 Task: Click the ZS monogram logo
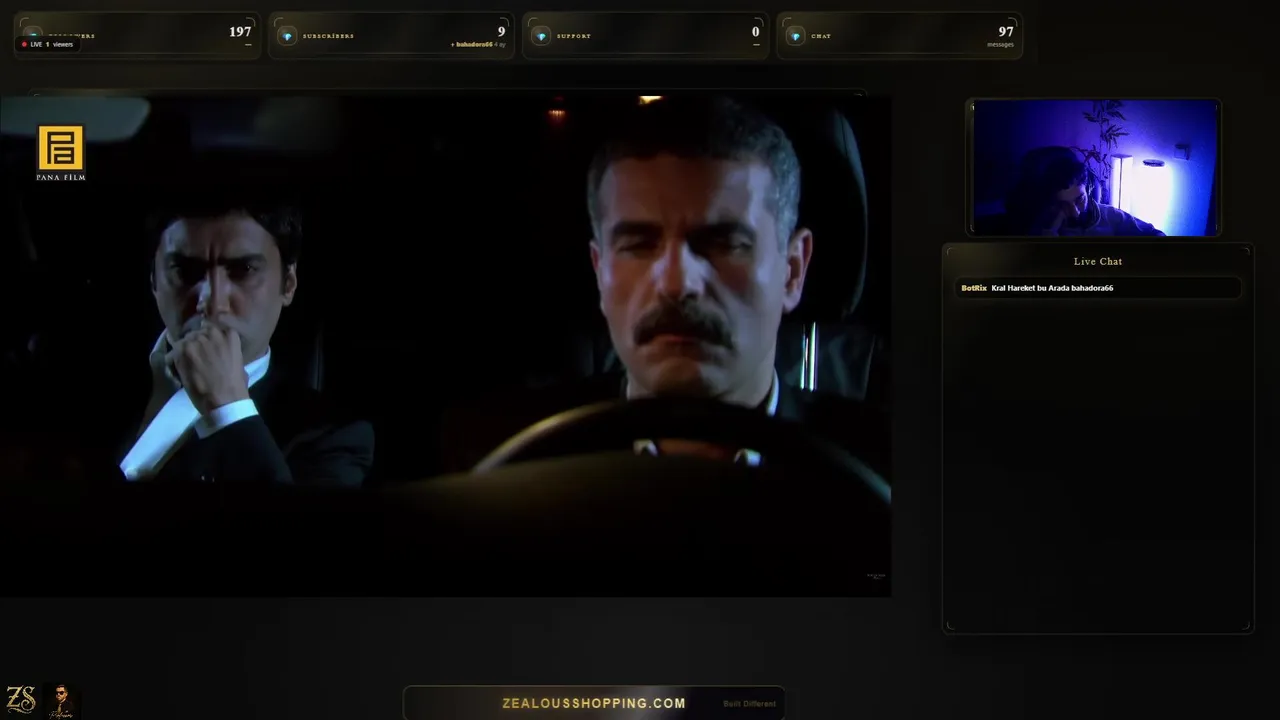tap(21, 699)
